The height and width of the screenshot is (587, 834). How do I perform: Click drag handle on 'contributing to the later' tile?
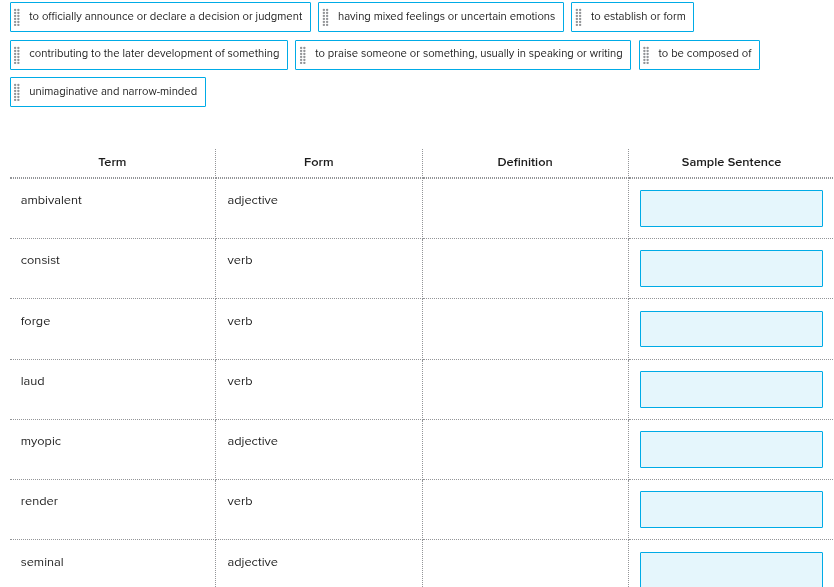[17, 55]
